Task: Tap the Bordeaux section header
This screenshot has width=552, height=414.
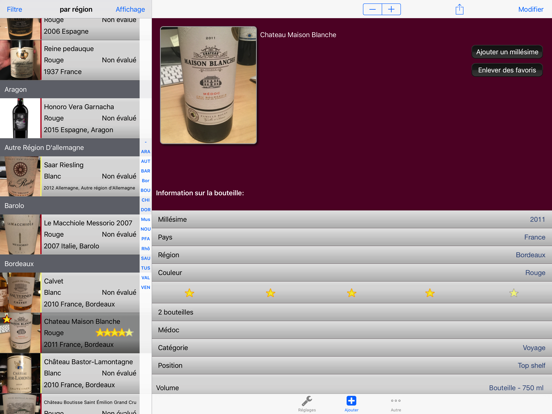Action: 70,264
